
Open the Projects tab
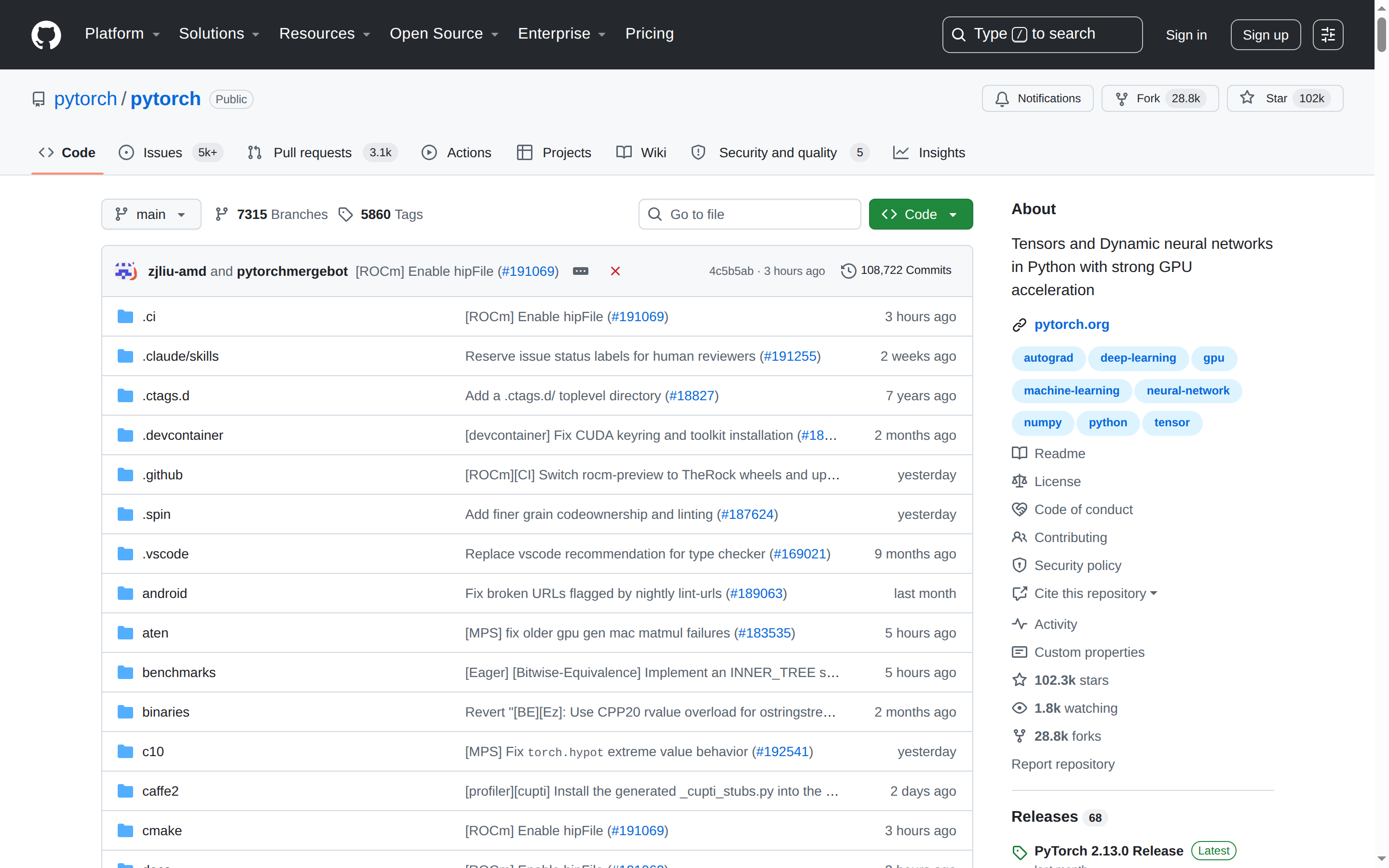tap(554, 153)
